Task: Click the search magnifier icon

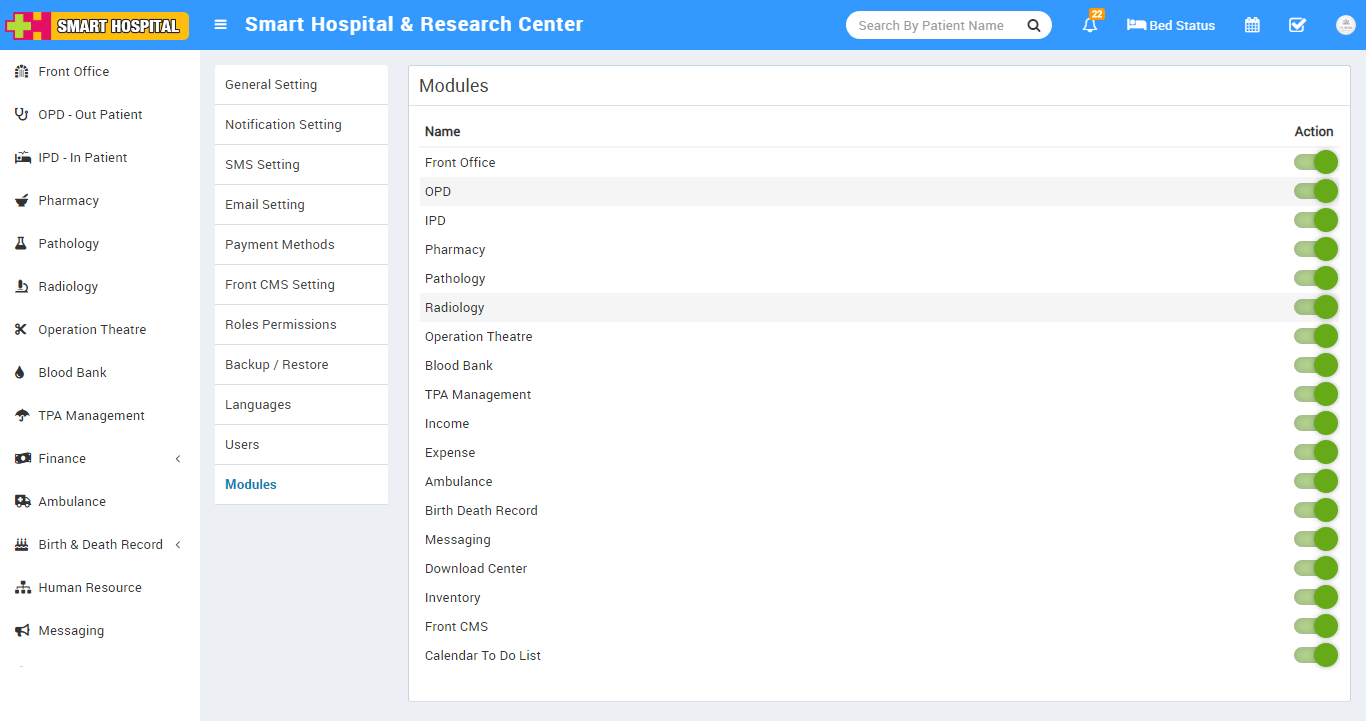Action: click(1034, 25)
